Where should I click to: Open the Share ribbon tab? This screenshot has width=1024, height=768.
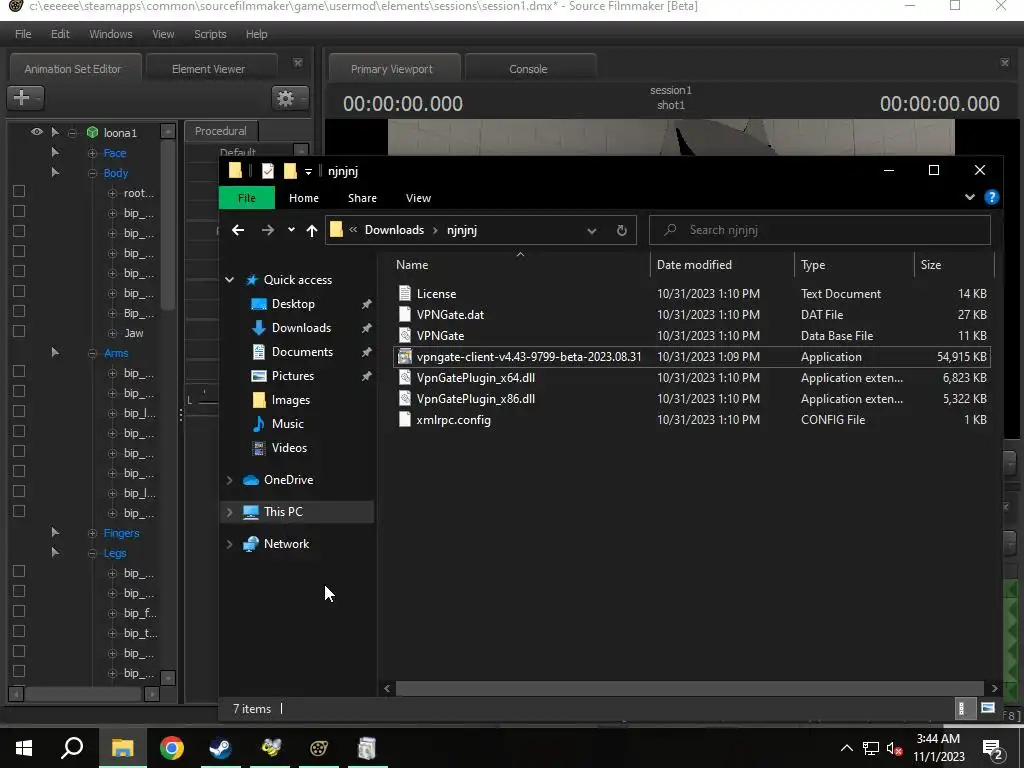click(362, 198)
